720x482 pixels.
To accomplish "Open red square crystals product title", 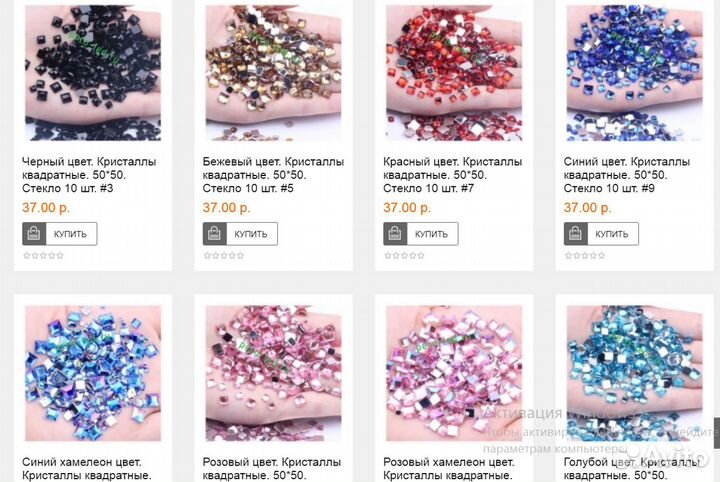I will [452, 175].
